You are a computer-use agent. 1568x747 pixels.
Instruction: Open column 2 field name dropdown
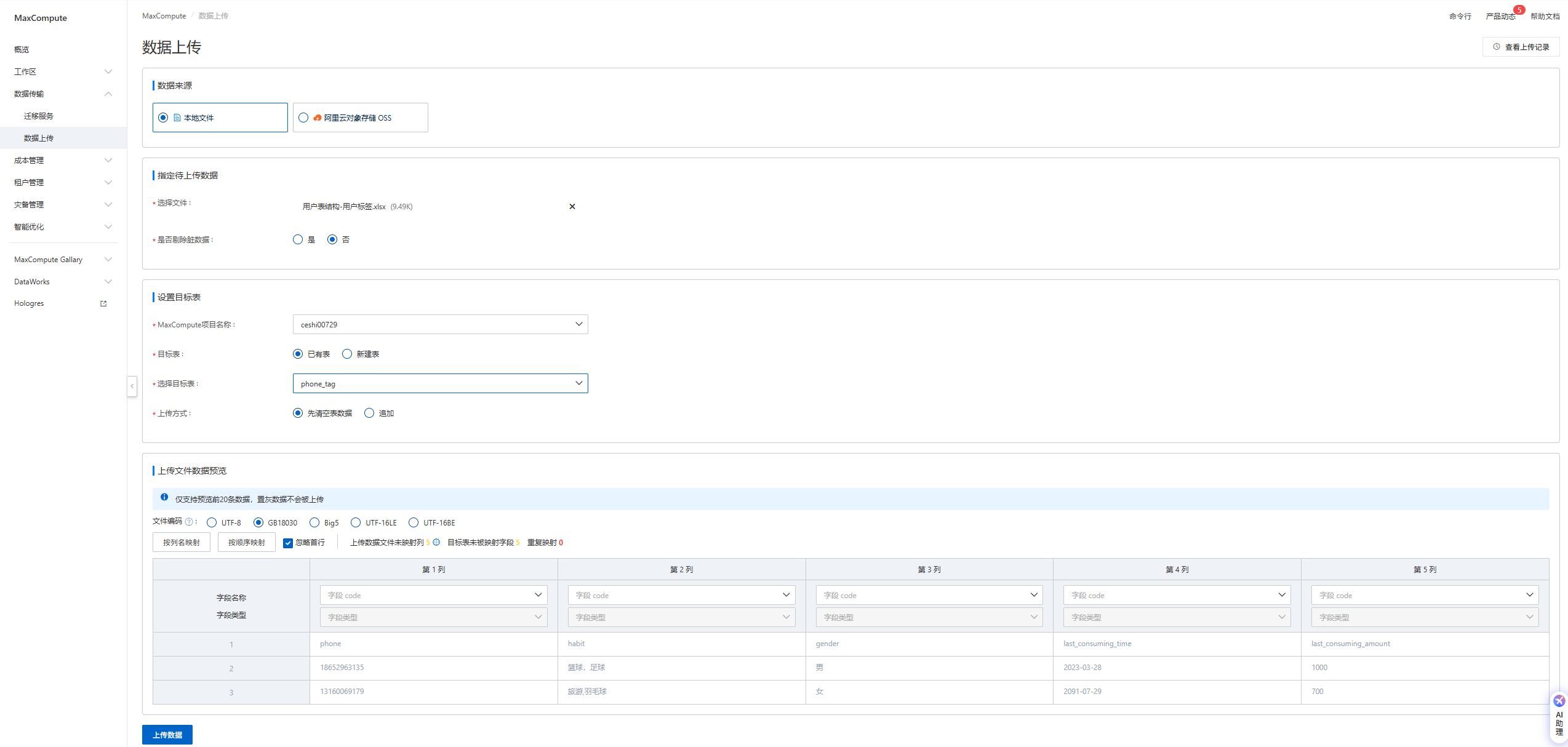[x=682, y=595]
